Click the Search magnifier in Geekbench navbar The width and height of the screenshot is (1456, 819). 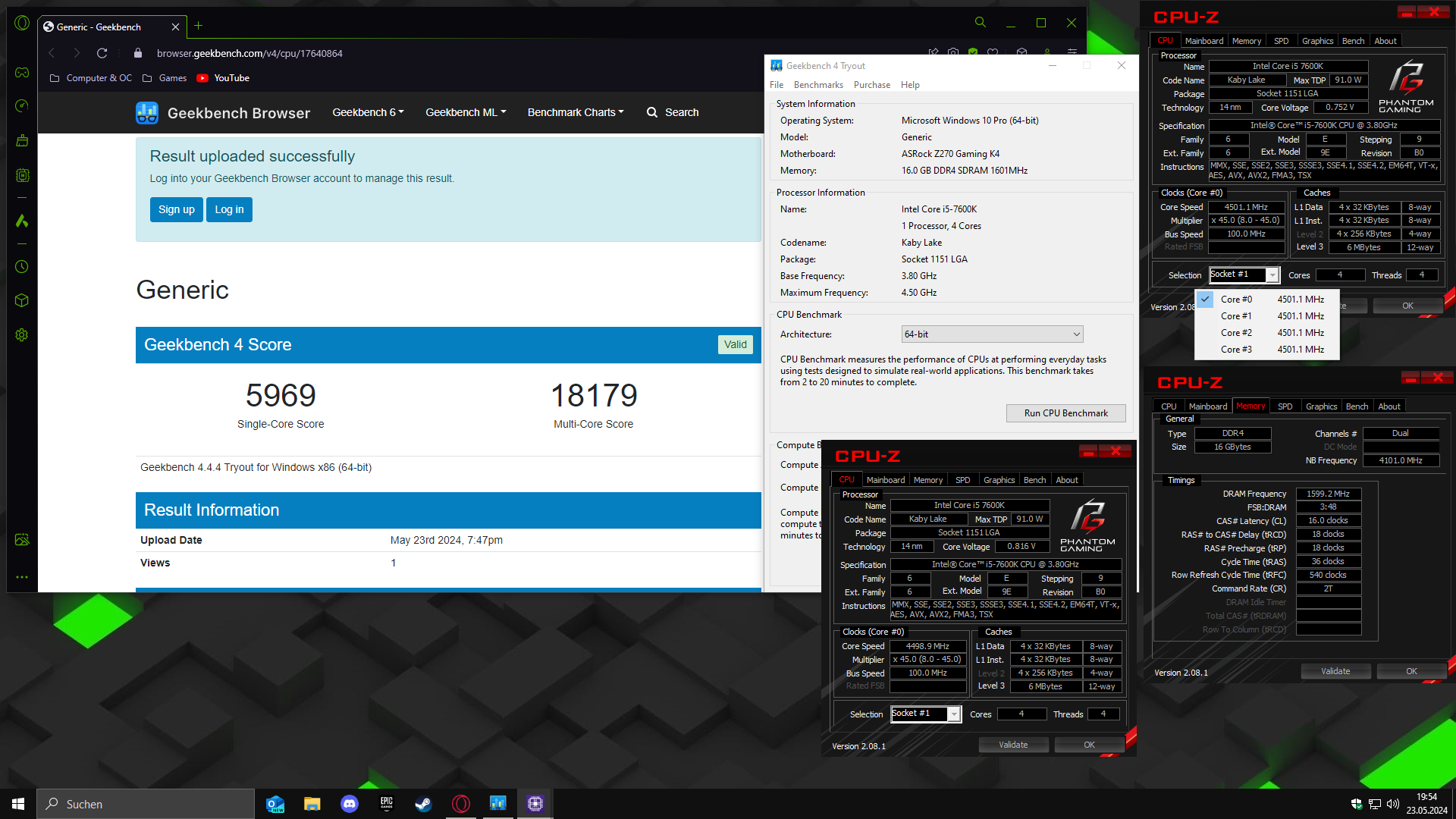(x=652, y=112)
